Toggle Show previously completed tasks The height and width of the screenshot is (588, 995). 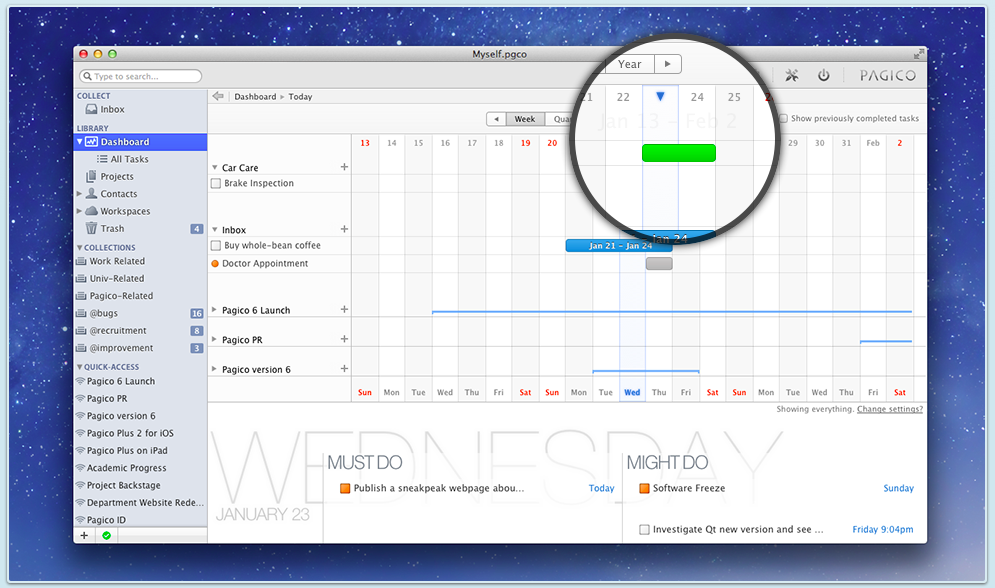click(x=784, y=119)
